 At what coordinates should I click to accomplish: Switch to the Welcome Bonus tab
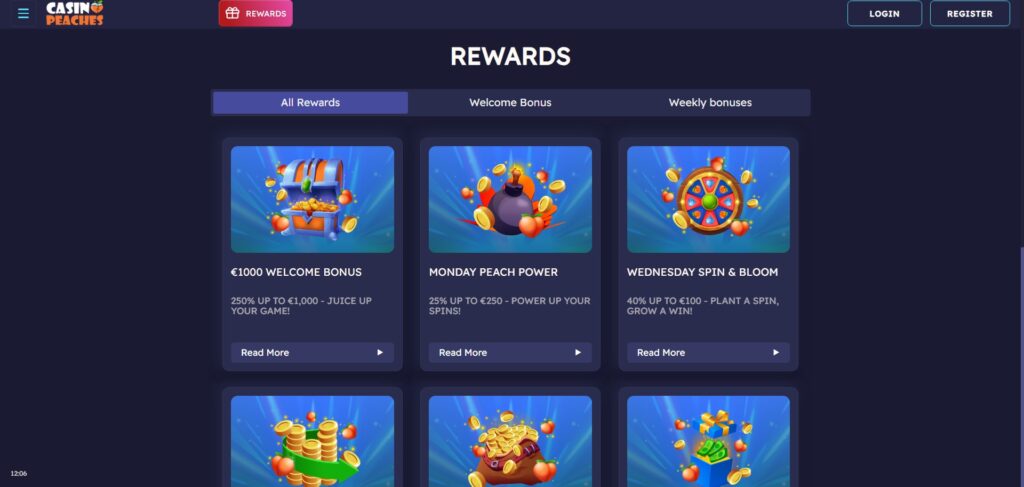510,102
